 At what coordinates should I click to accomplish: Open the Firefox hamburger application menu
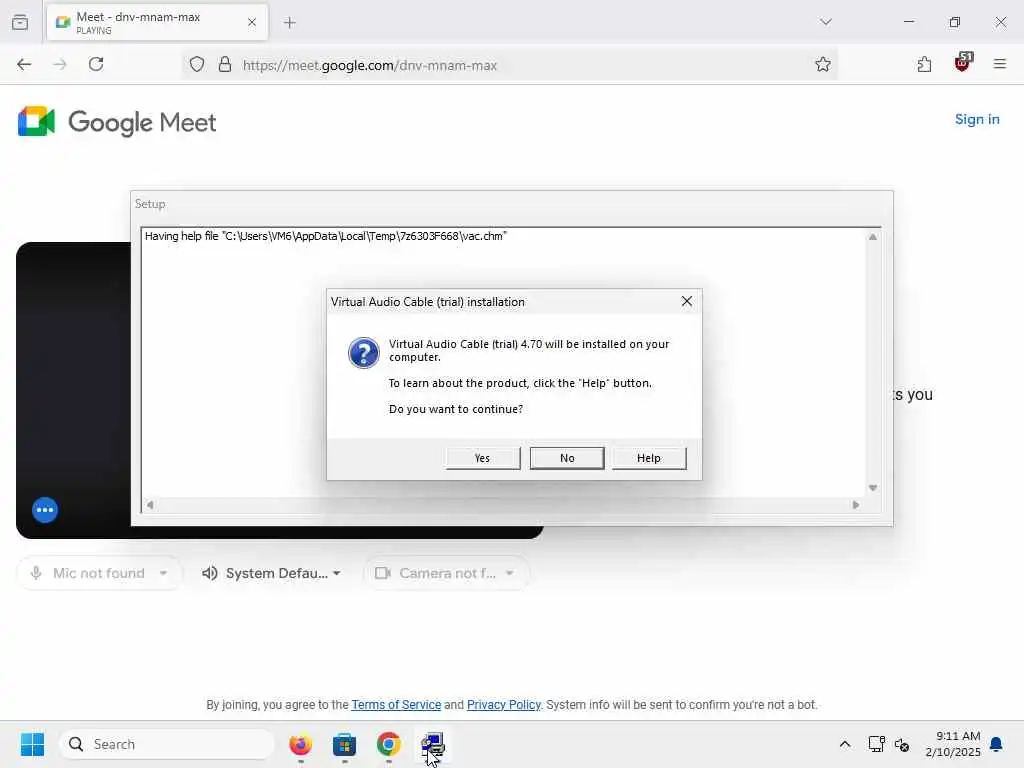(x=1000, y=64)
